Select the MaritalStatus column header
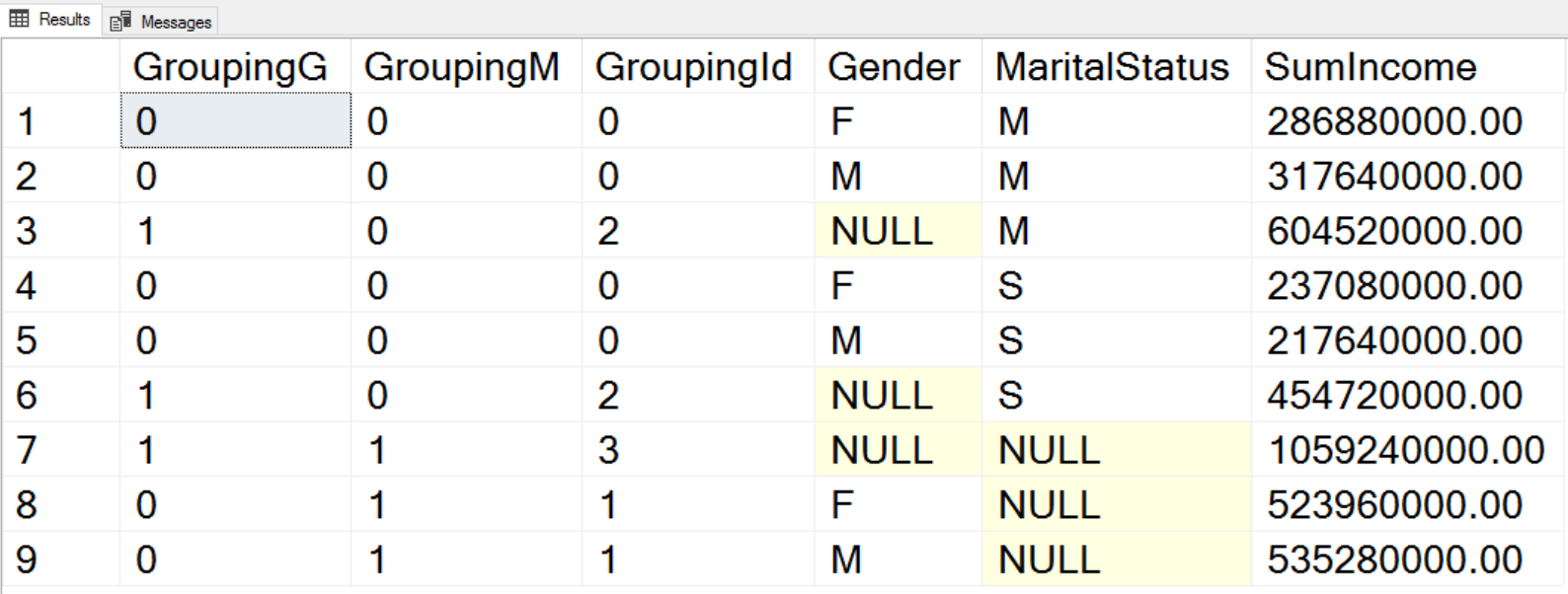Screen dimensions: 1568x594 pos(1112,67)
